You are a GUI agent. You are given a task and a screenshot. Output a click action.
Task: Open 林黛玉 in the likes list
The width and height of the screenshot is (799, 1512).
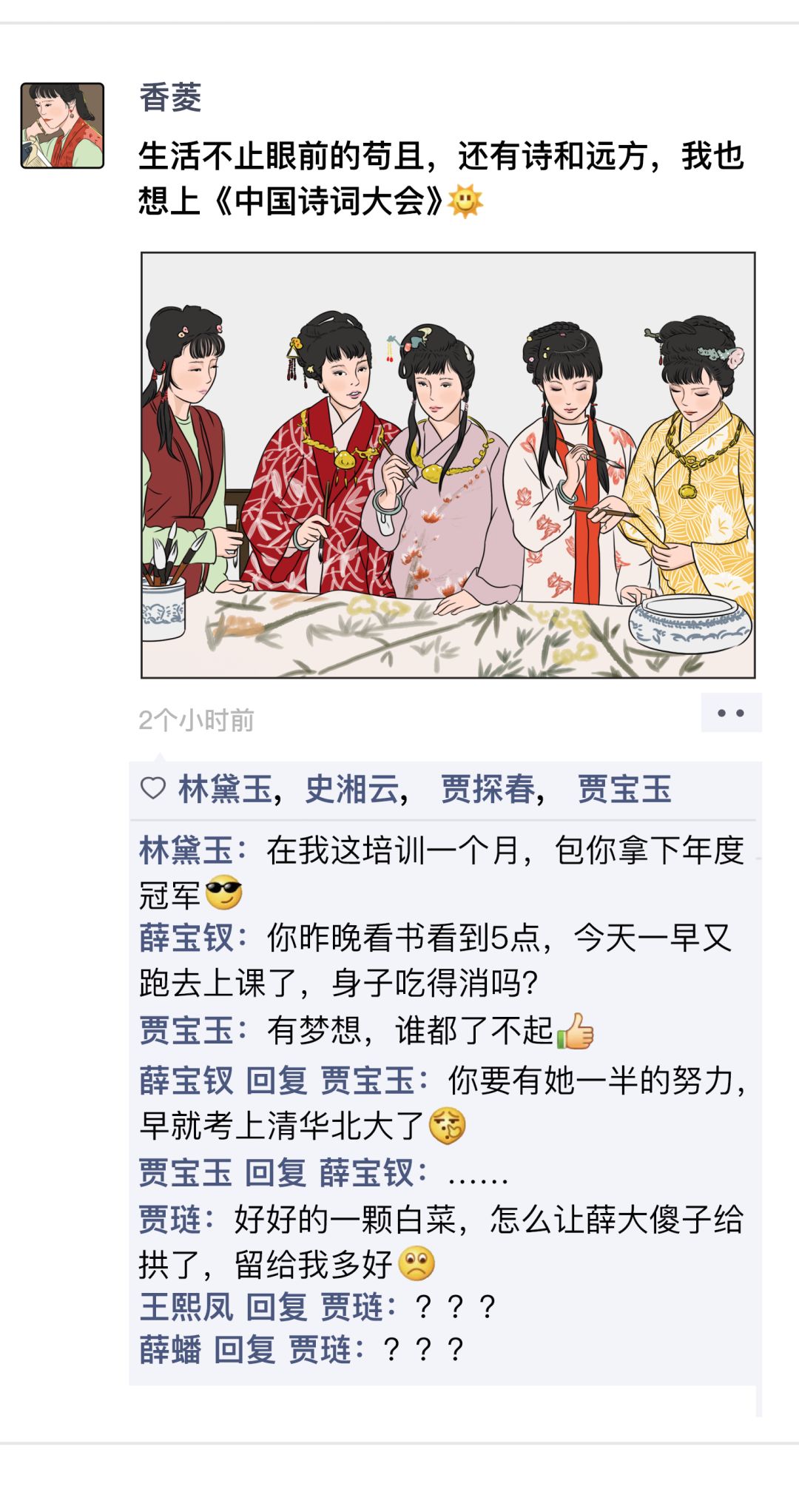coord(226,789)
